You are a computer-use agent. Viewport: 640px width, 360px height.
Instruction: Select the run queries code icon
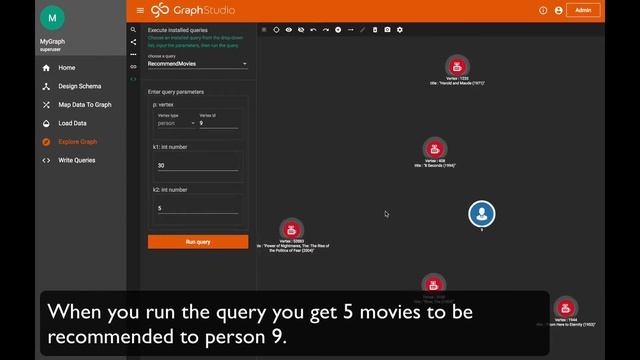coord(133,79)
